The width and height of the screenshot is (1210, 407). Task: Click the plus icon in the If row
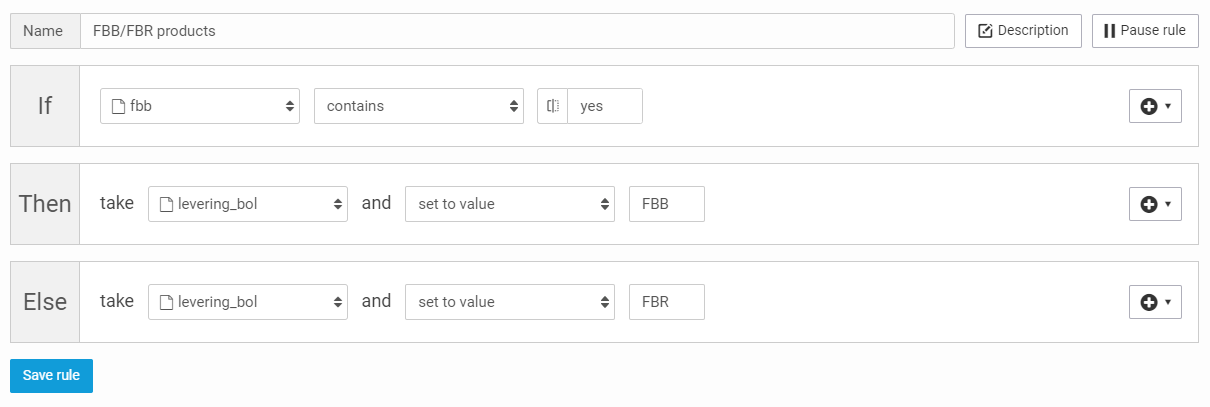click(x=1149, y=106)
